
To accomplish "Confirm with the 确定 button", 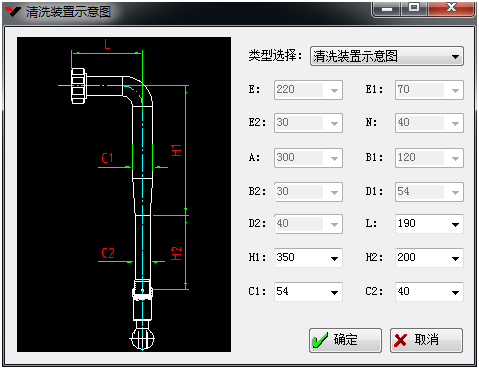I will tap(345, 340).
